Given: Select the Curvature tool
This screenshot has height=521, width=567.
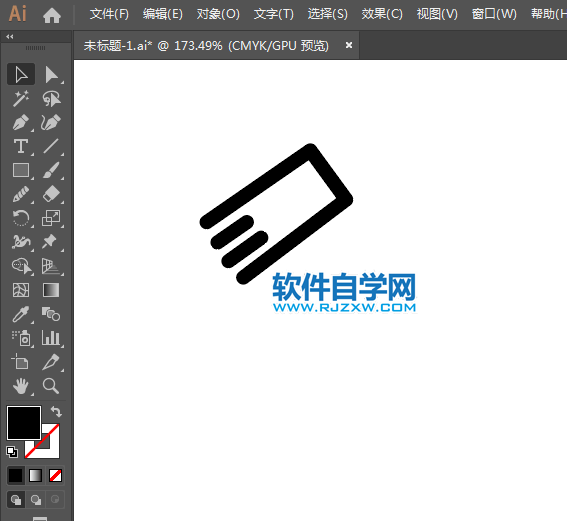Looking at the screenshot, I should [51, 123].
